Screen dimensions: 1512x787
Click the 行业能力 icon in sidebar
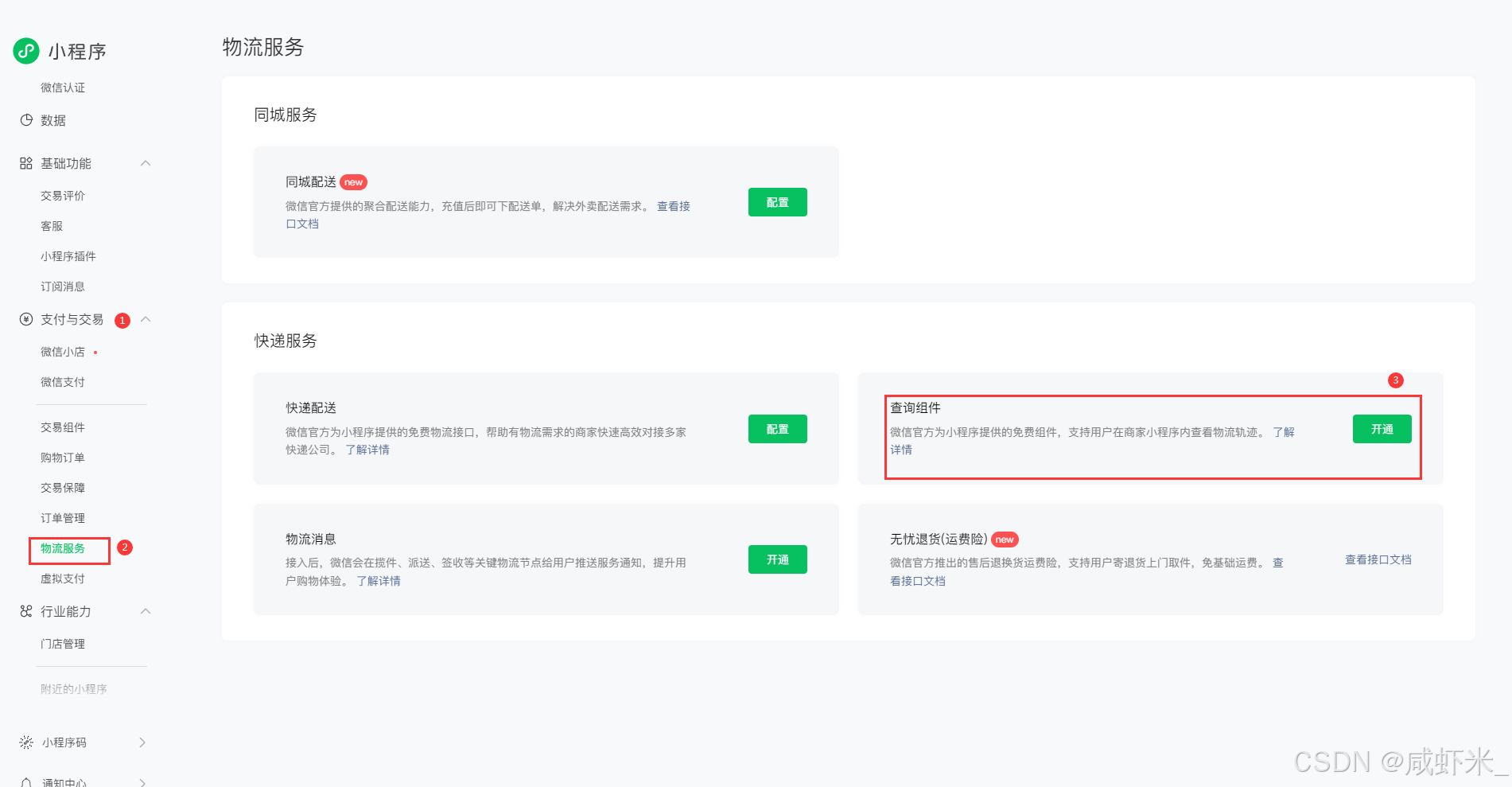pyautogui.click(x=26, y=611)
